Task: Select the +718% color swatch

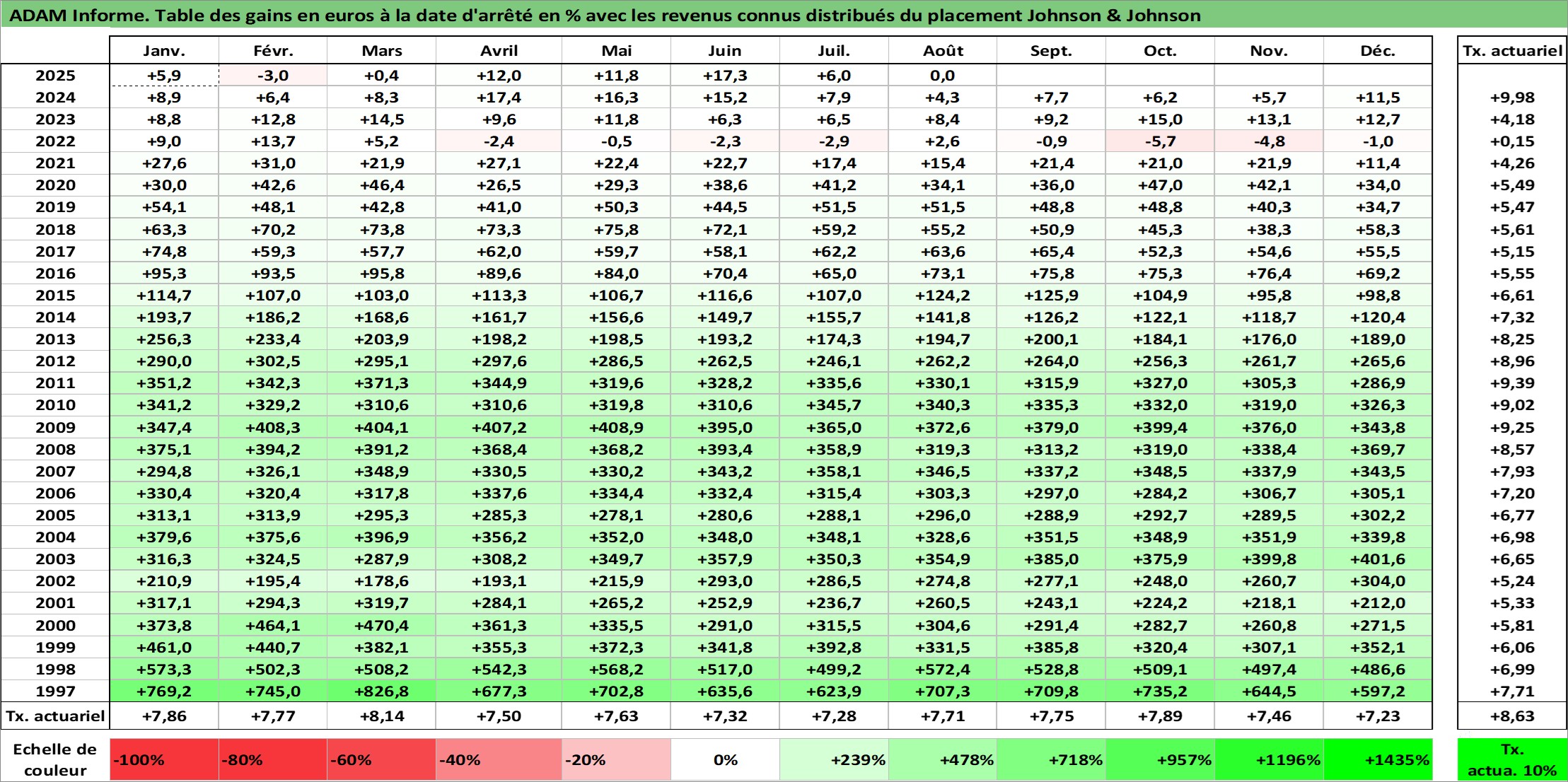Action: 1052,760
